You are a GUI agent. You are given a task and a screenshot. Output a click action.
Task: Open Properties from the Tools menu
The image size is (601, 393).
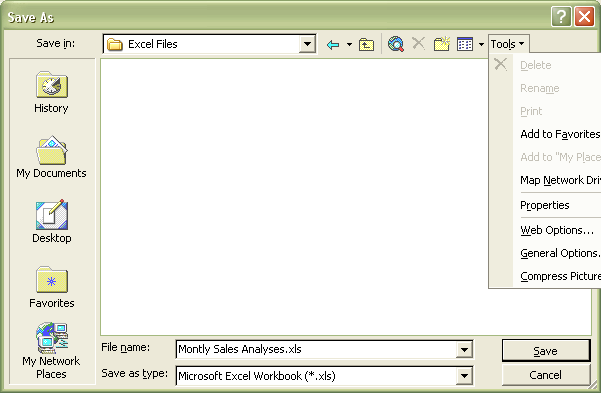tap(557, 205)
